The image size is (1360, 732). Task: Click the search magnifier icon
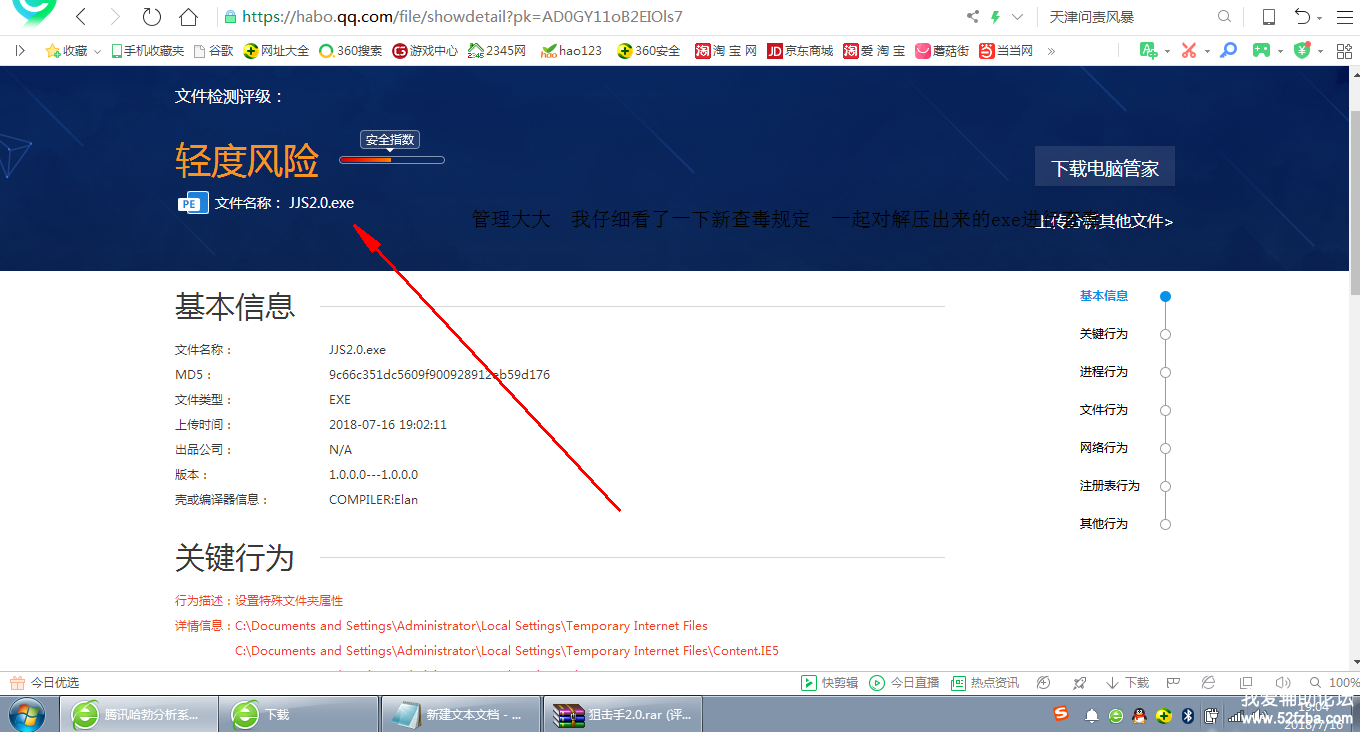(x=1224, y=17)
